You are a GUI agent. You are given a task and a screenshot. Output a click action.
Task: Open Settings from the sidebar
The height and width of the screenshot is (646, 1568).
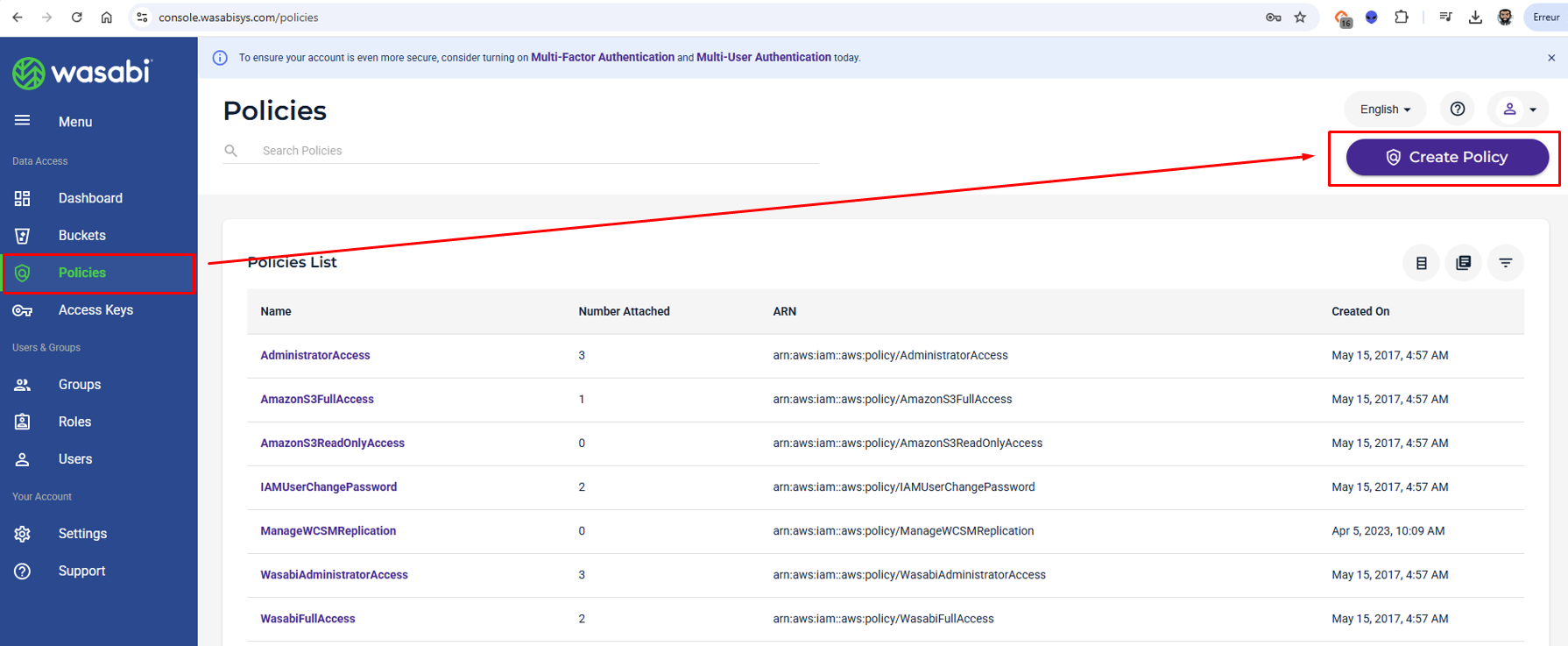coord(82,534)
